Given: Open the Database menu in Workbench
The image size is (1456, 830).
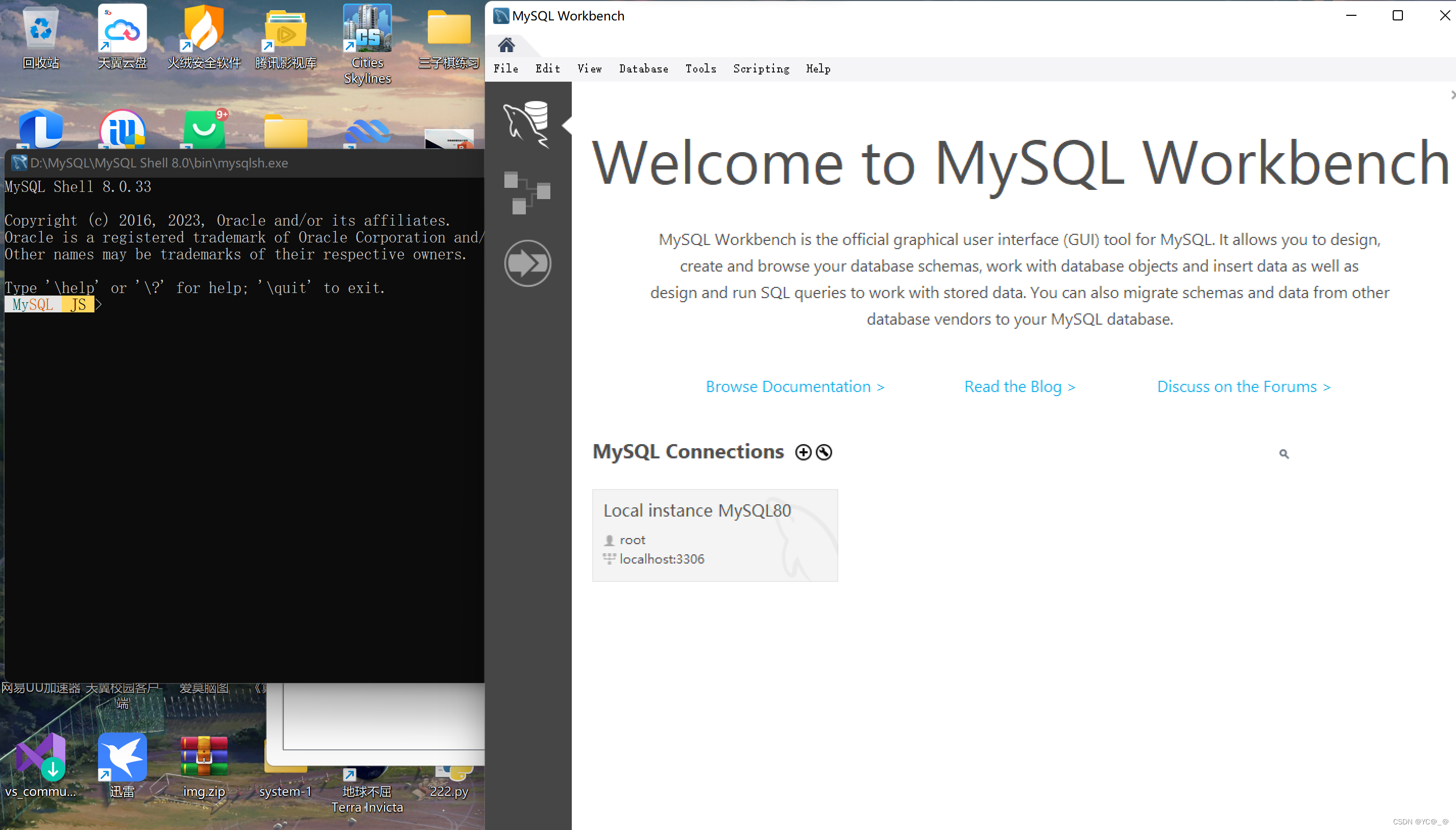Looking at the screenshot, I should coord(643,68).
